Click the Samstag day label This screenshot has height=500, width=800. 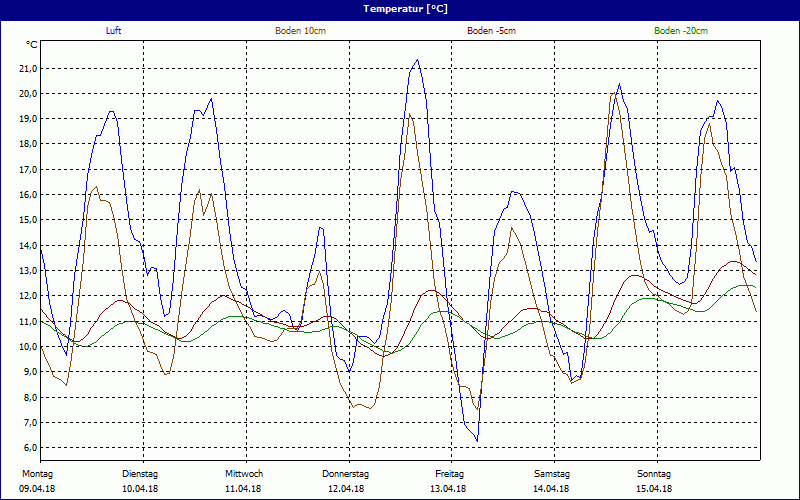(x=552, y=473)
